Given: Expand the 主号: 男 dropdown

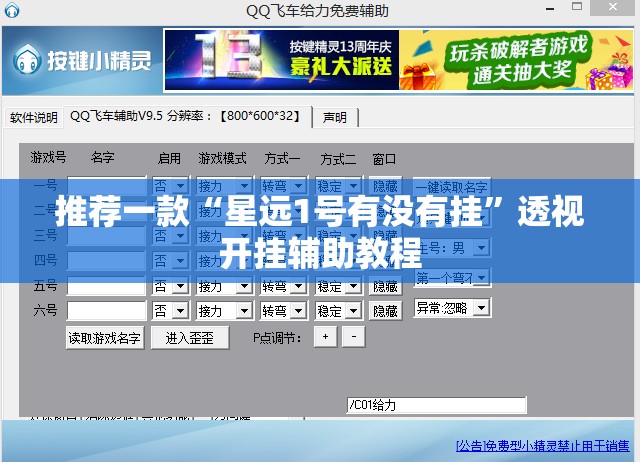Looking at the screenshot, I should [452, 248].
